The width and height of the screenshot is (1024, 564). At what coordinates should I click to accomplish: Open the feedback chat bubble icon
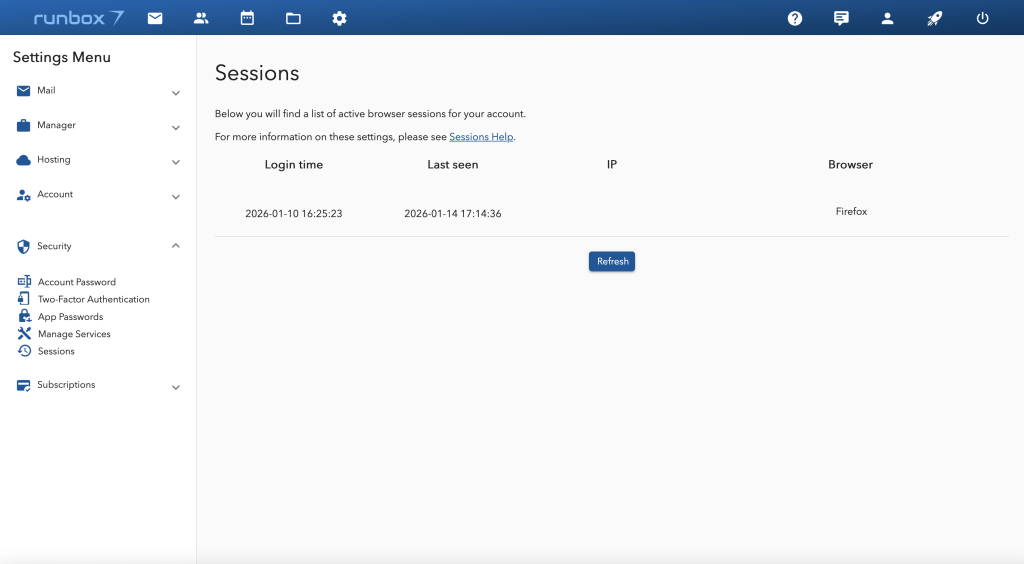pyautogui.click(x=841, y=18)
